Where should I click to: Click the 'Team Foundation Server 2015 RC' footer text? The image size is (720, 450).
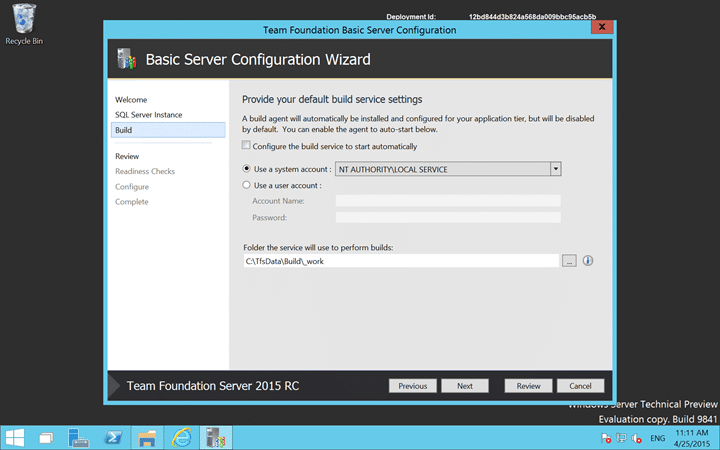coord(213,386)
